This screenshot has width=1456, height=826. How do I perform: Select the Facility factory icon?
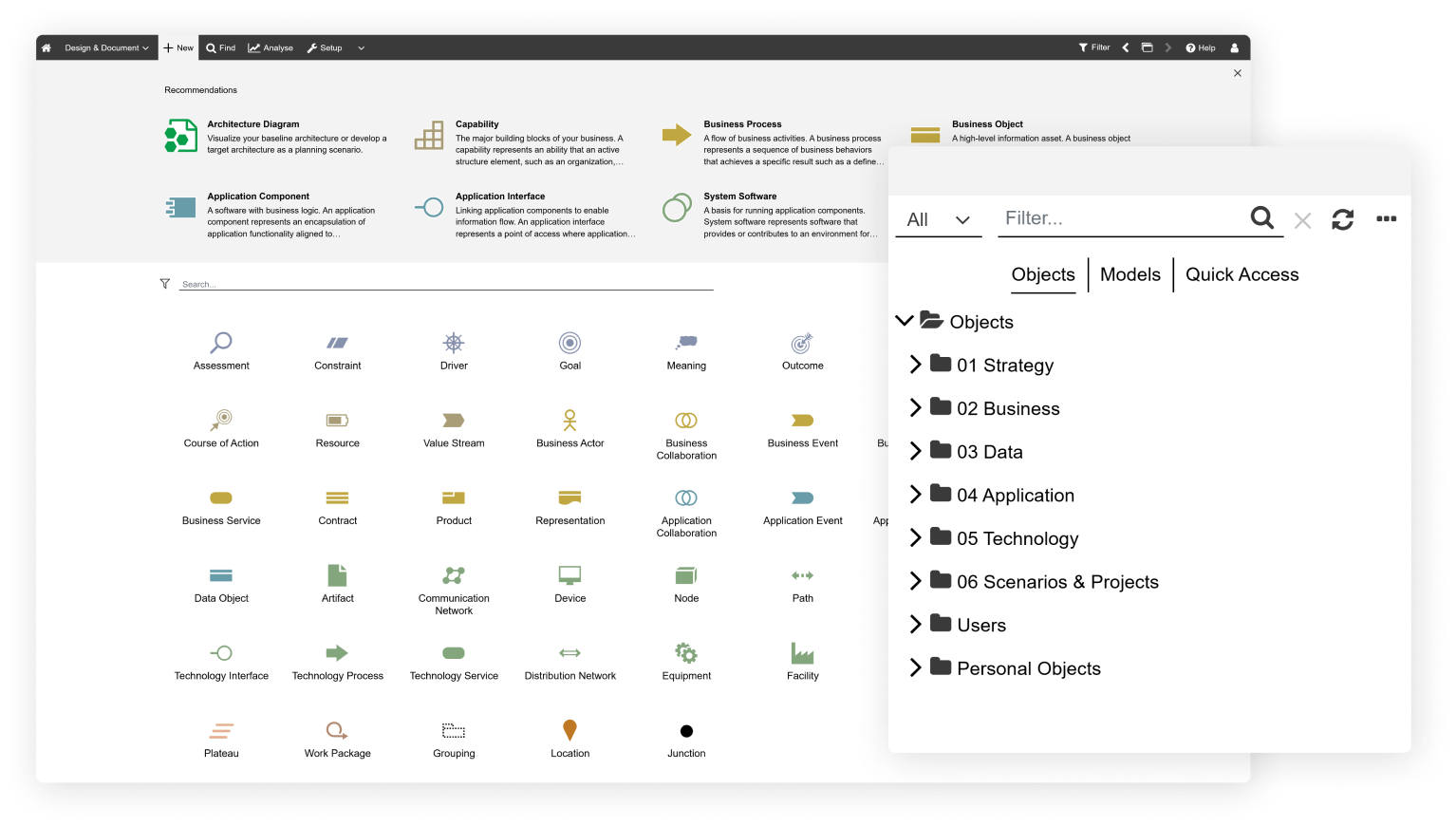click(x=802, y=653)
